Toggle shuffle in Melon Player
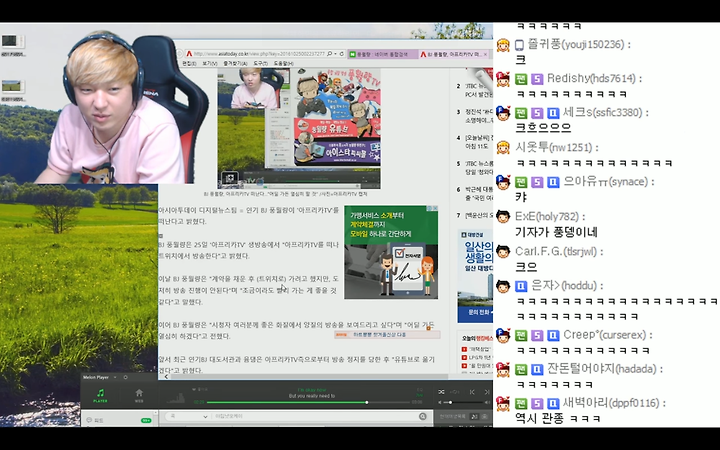The height and width of the screenshot is (450, 720). point(441,392)
